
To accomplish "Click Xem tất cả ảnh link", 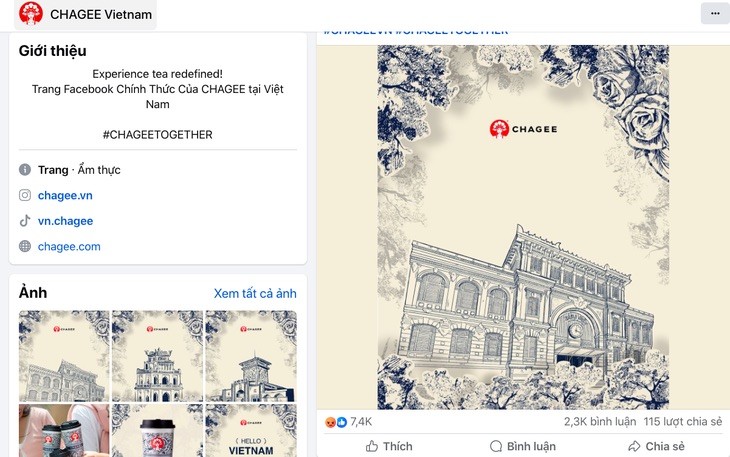I will click(255, 293).
